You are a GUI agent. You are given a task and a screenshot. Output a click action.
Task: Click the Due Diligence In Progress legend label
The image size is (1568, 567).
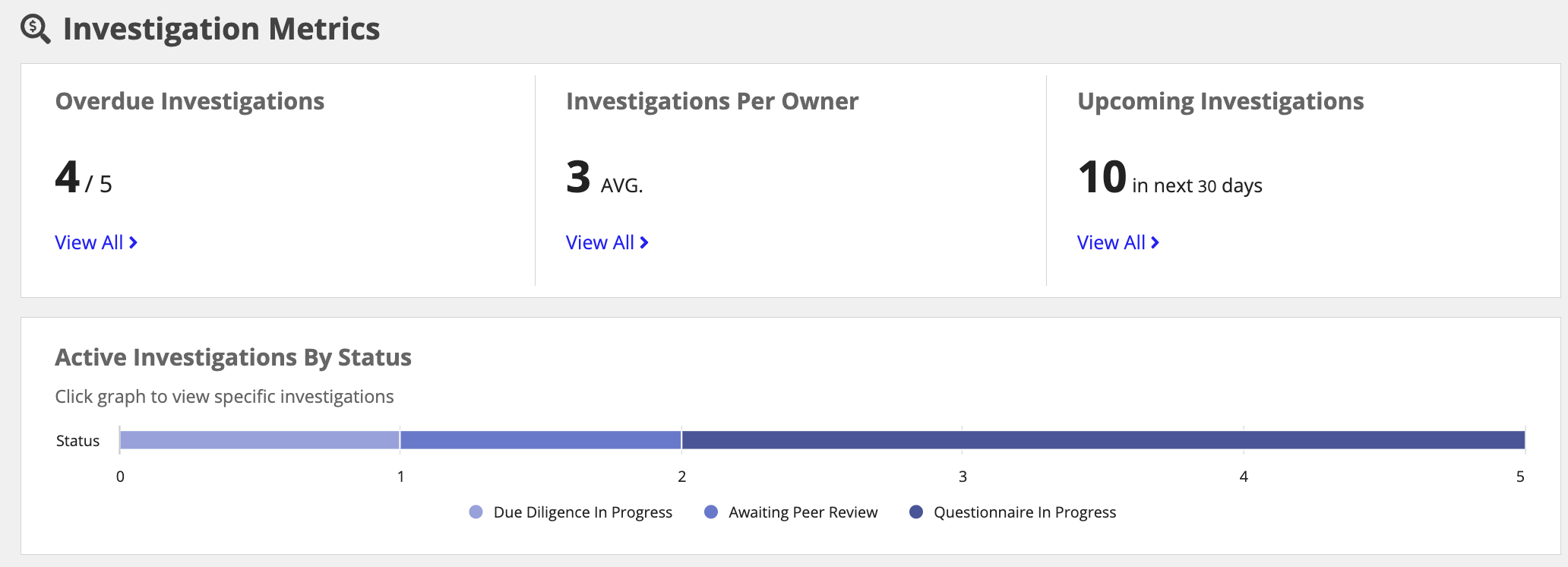click(583, 512)
